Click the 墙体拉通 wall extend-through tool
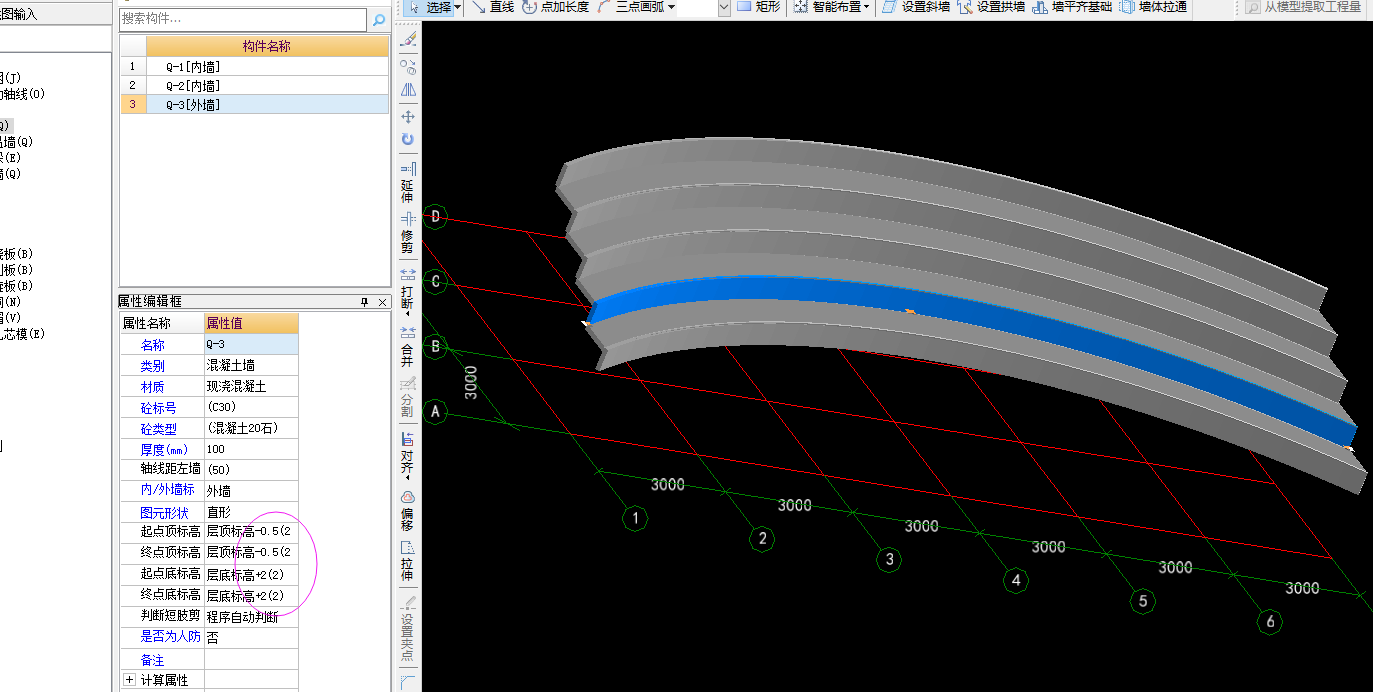Screen dimensions: 1373x692 [1153, 7]
